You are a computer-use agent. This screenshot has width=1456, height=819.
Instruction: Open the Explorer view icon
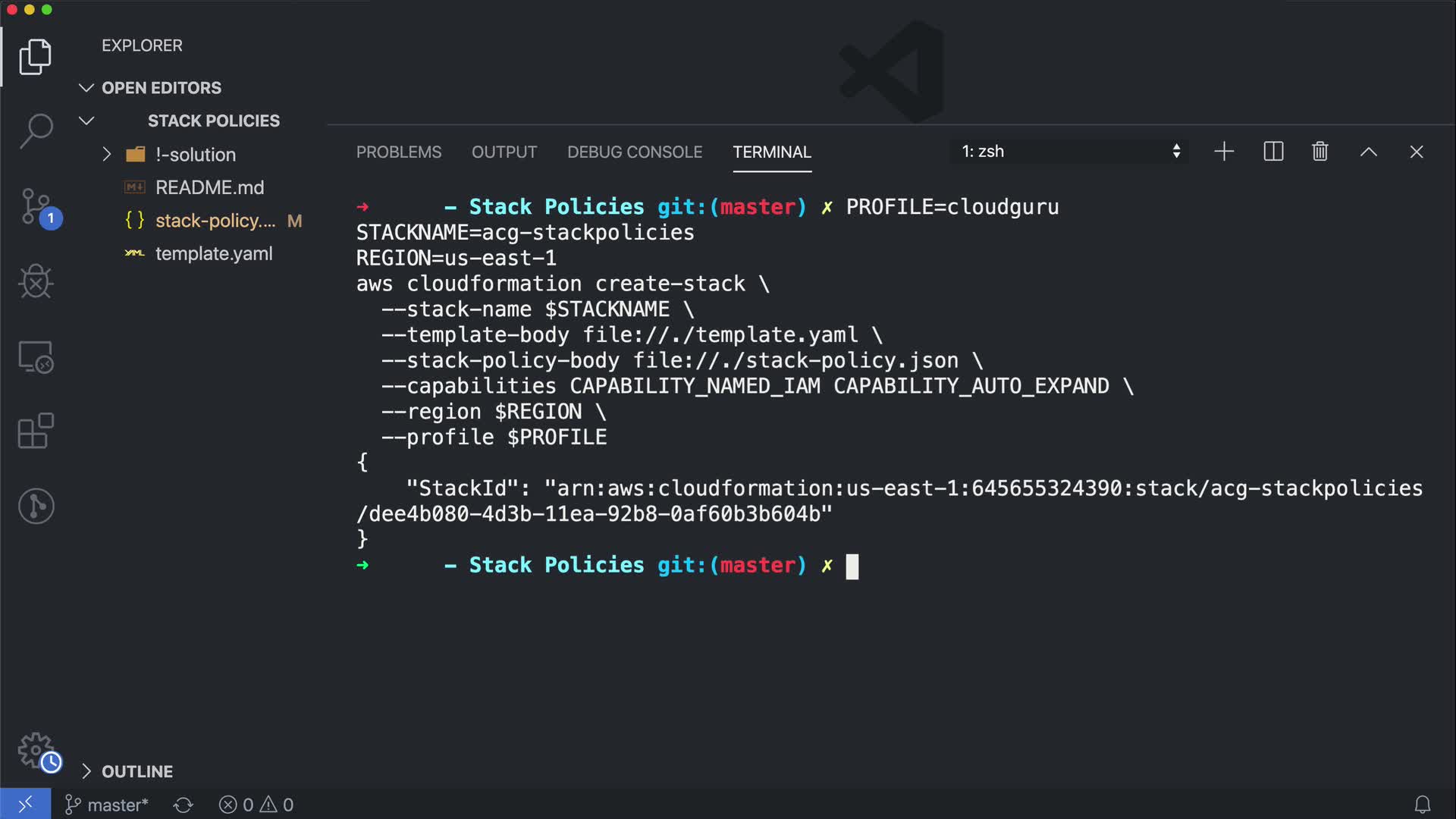[x=35, y=58]
